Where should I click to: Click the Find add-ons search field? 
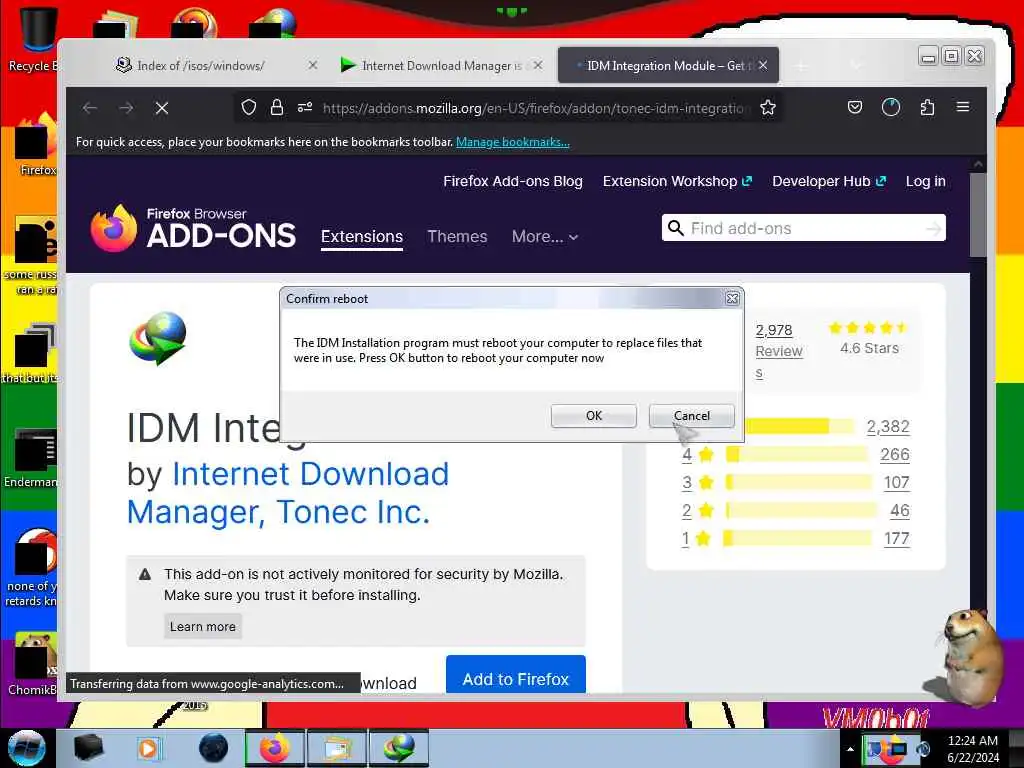click(x=803, y=228)
